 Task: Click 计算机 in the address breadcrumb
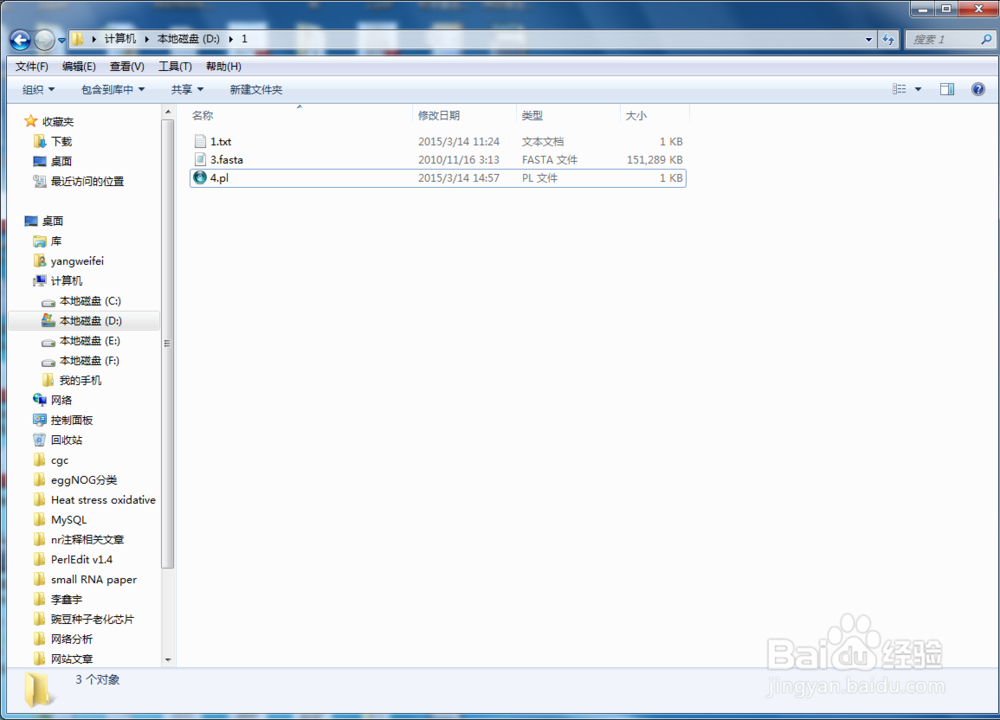click(120, 39)
